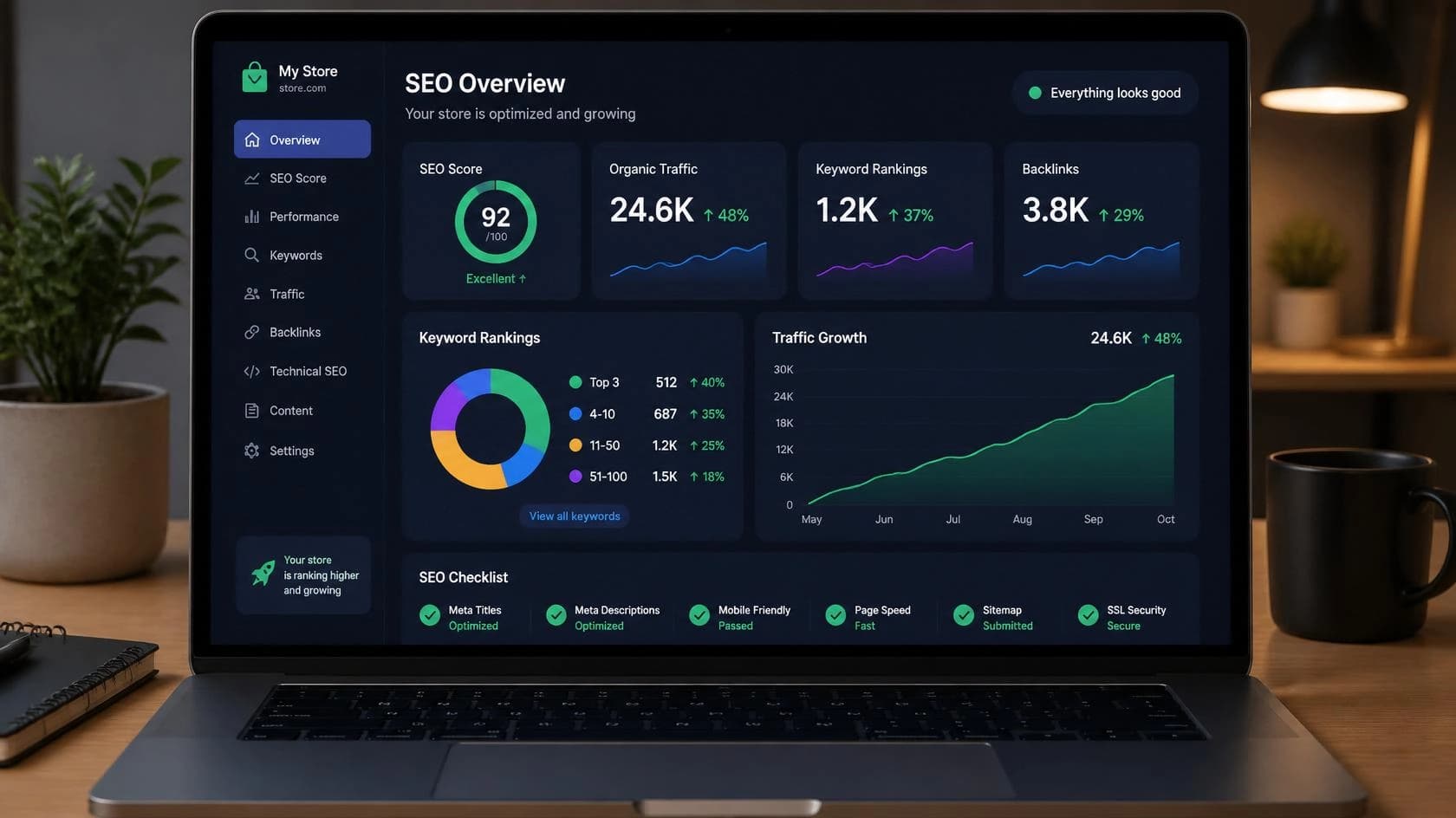Toggle the Meta Titles optimized checkmark

[430, 615]
